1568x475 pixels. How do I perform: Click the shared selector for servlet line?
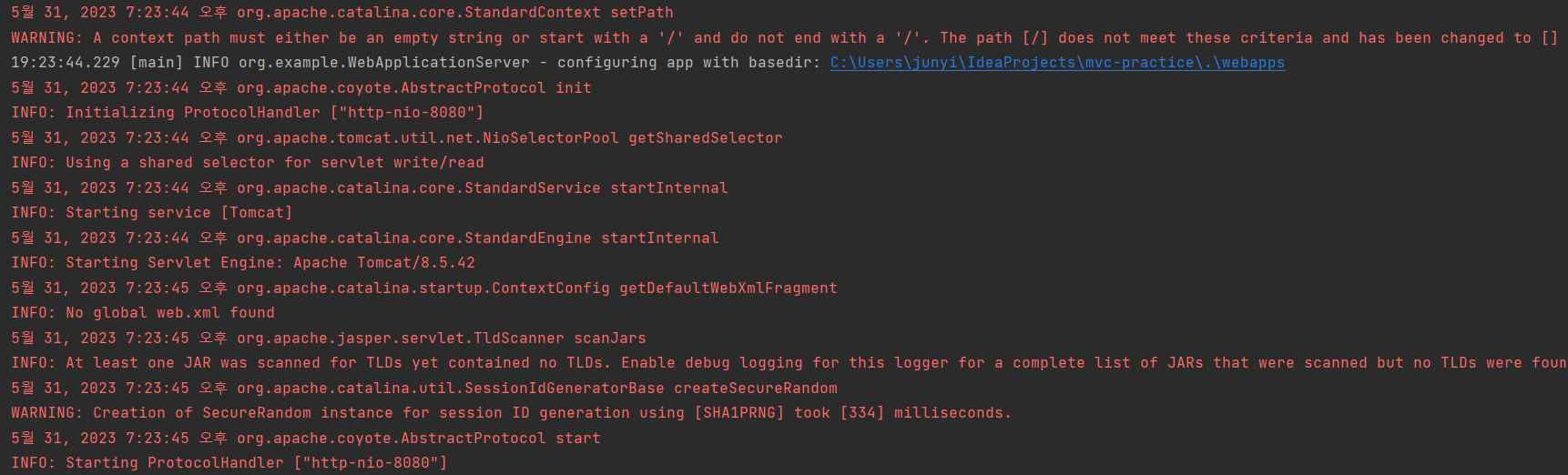pos(248,163)
